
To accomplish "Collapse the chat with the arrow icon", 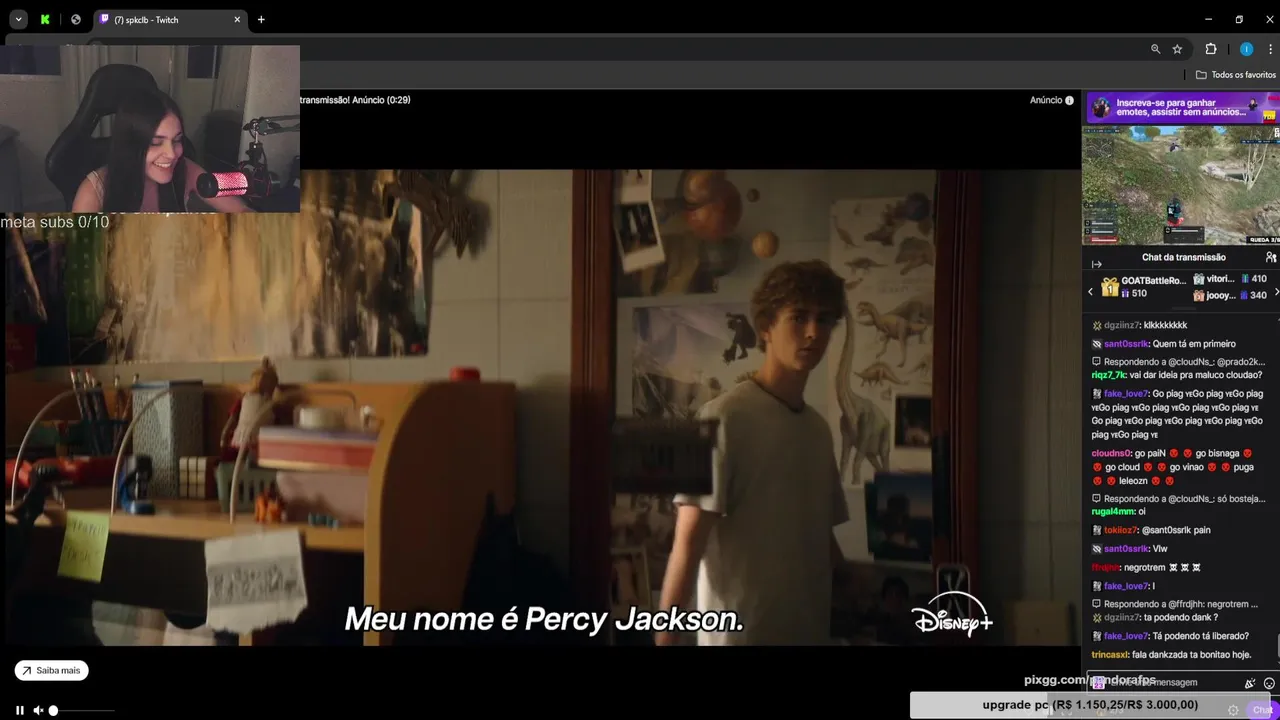I will coord(1096,264).
